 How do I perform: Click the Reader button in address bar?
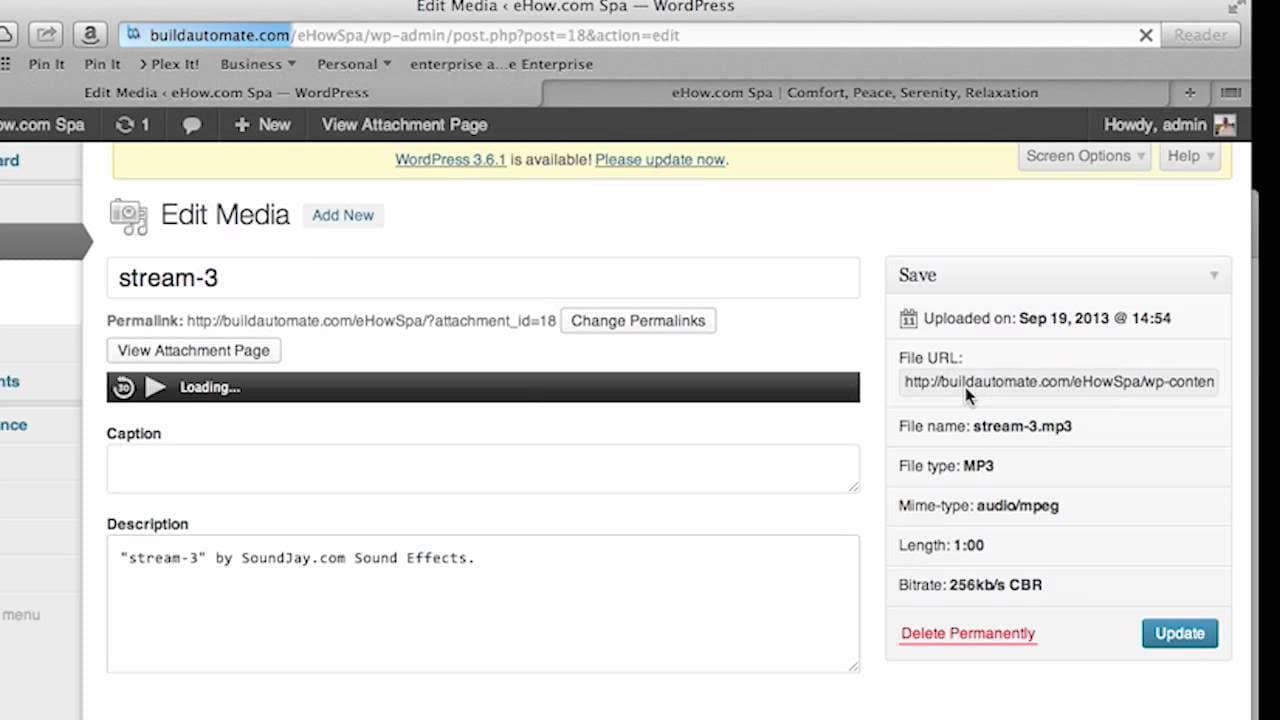pos(1200,35)
